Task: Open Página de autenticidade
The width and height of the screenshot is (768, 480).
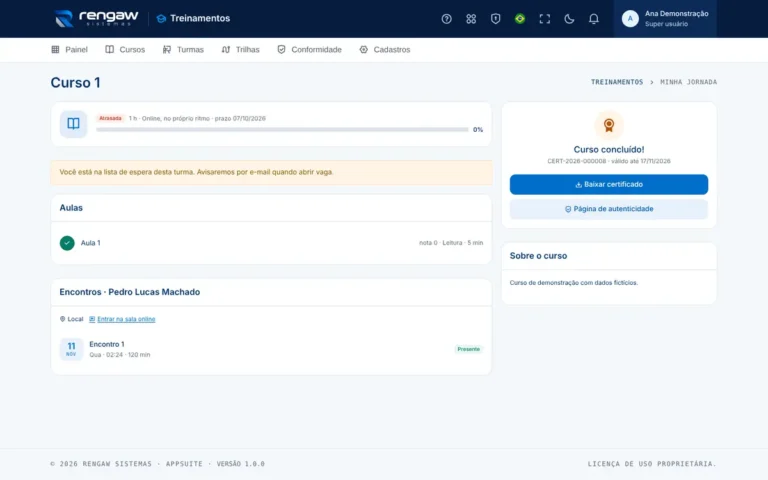Action: pos(609,209)
